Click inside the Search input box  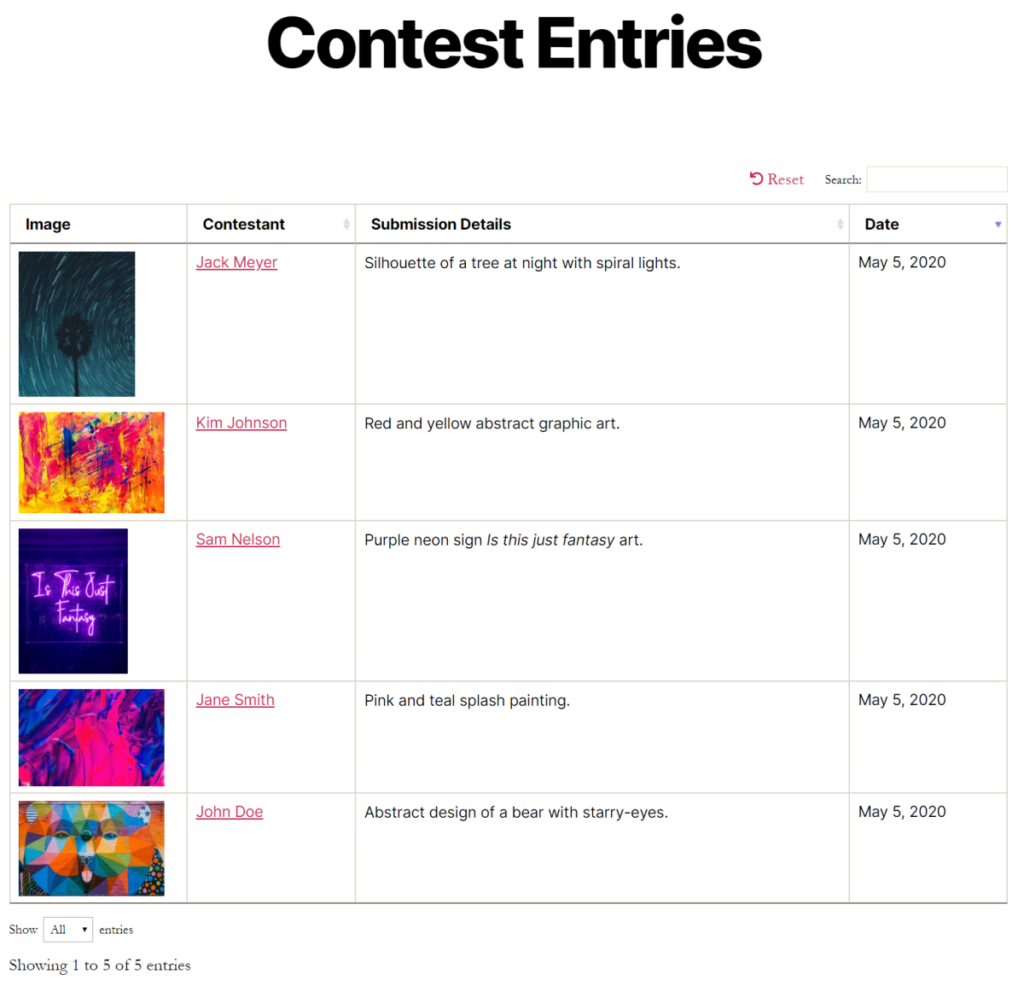pyautogui.click(x=936, y=179)
